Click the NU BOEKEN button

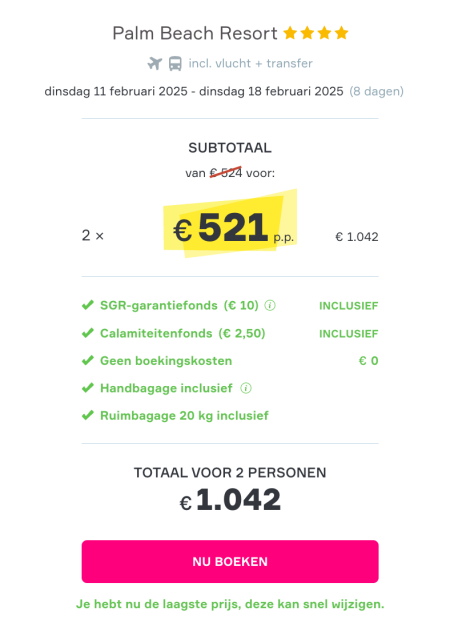coord(230,561)
